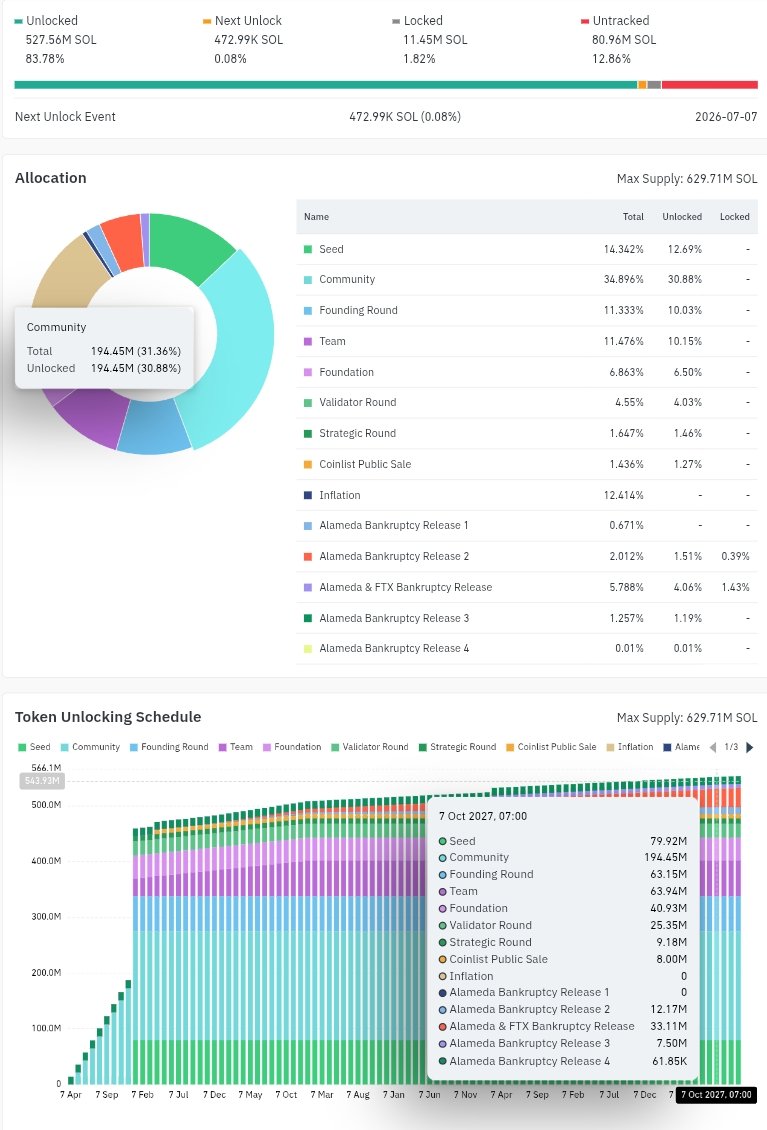Toggle Validator Round legend entry
The image size is (767, 1130).
click(370, 747)
